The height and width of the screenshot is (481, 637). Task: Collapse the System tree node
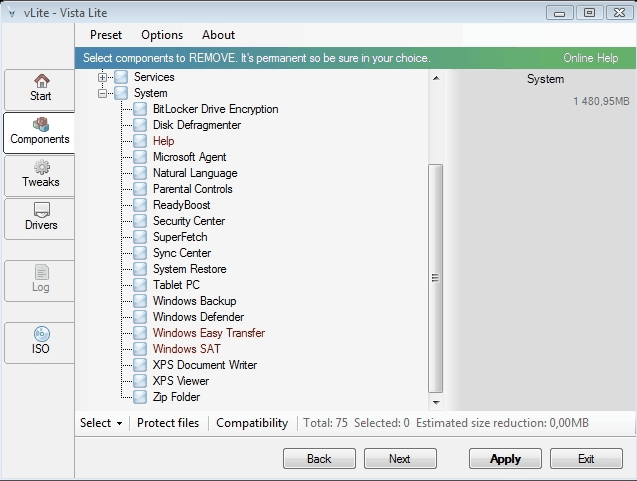point(102,93)
